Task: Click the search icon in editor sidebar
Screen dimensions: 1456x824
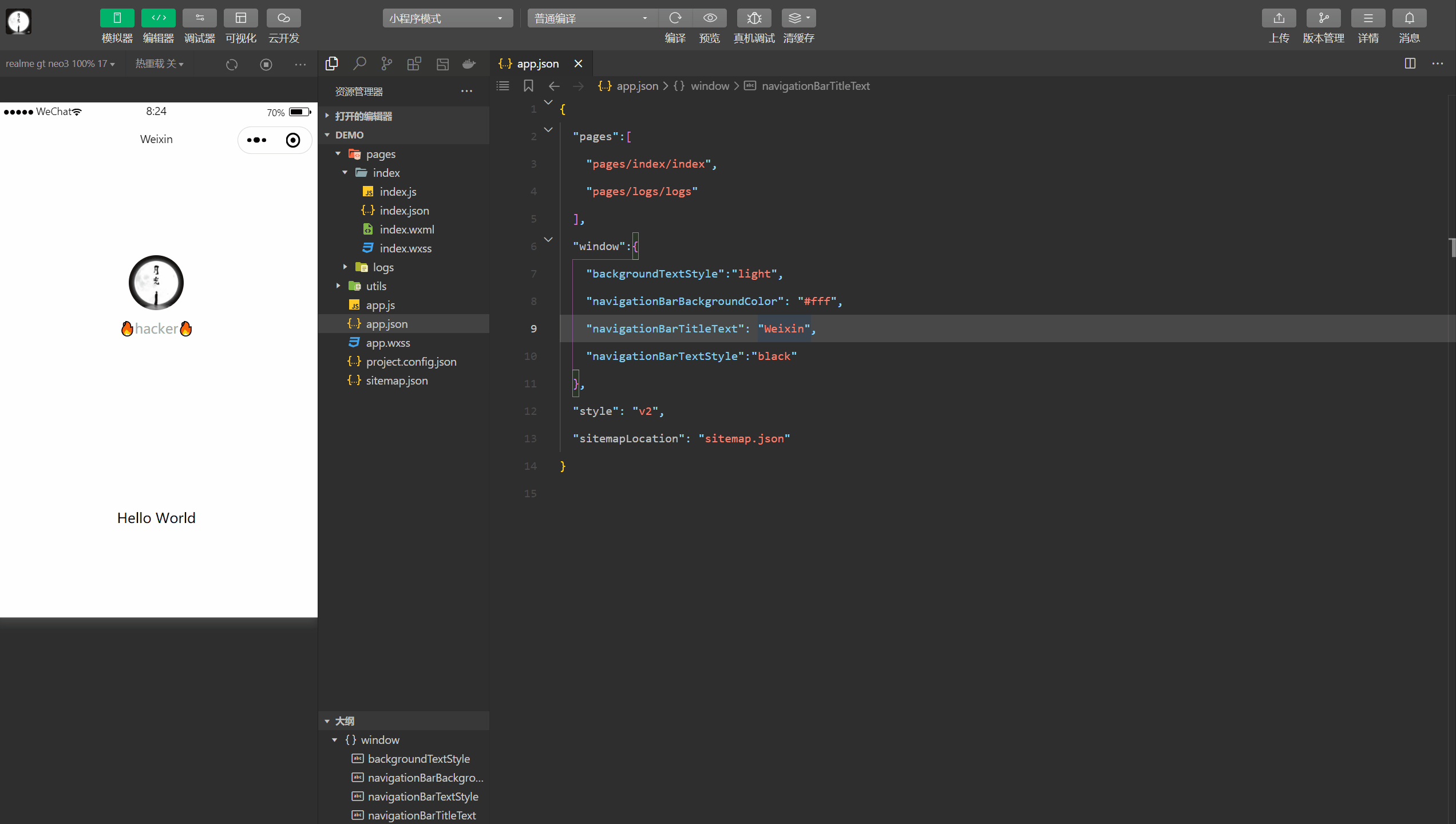Action: (x=359, y=64)
